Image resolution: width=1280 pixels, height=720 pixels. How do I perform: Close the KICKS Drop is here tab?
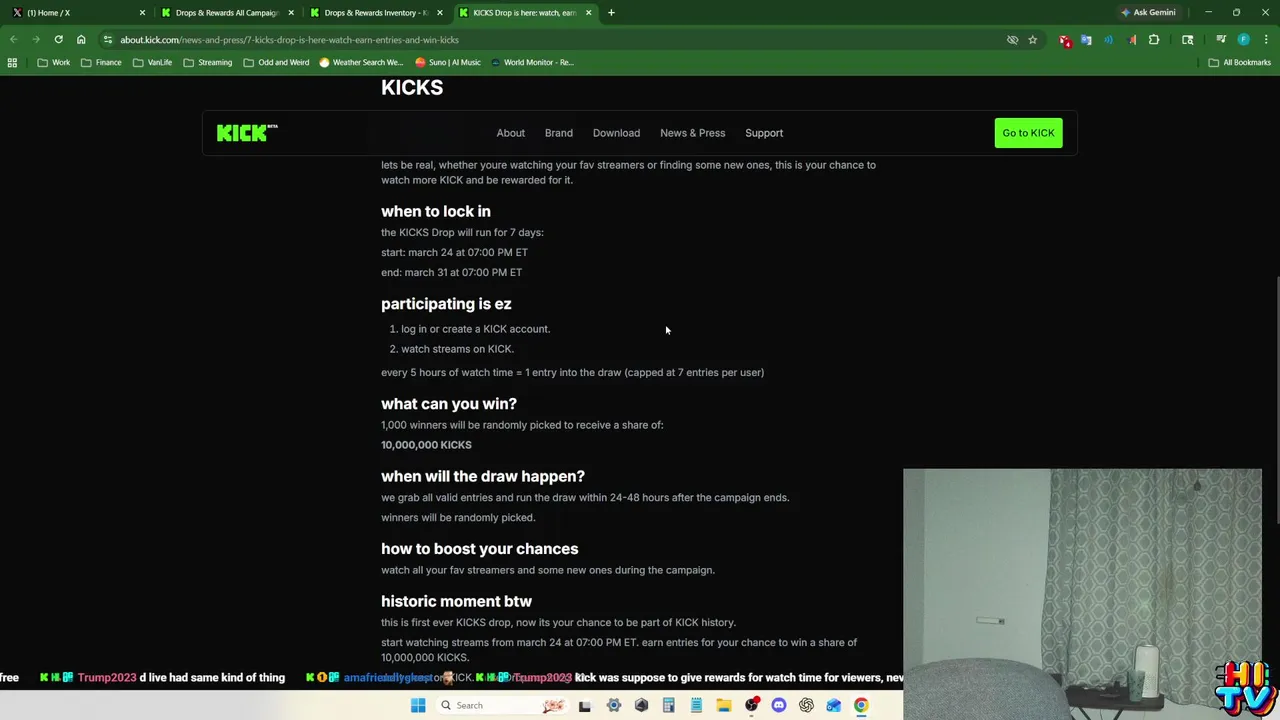588,13
